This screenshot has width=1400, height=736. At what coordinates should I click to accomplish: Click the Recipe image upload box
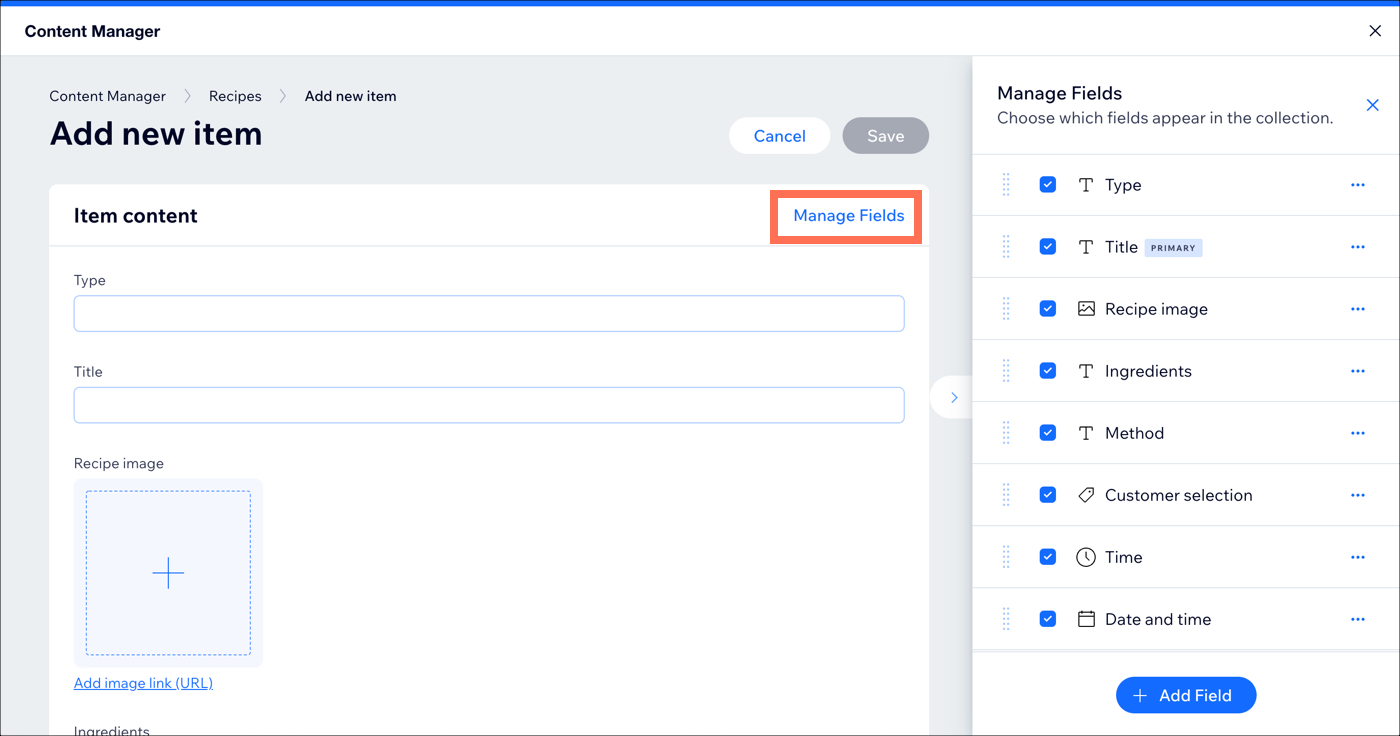tap(168, 573)
